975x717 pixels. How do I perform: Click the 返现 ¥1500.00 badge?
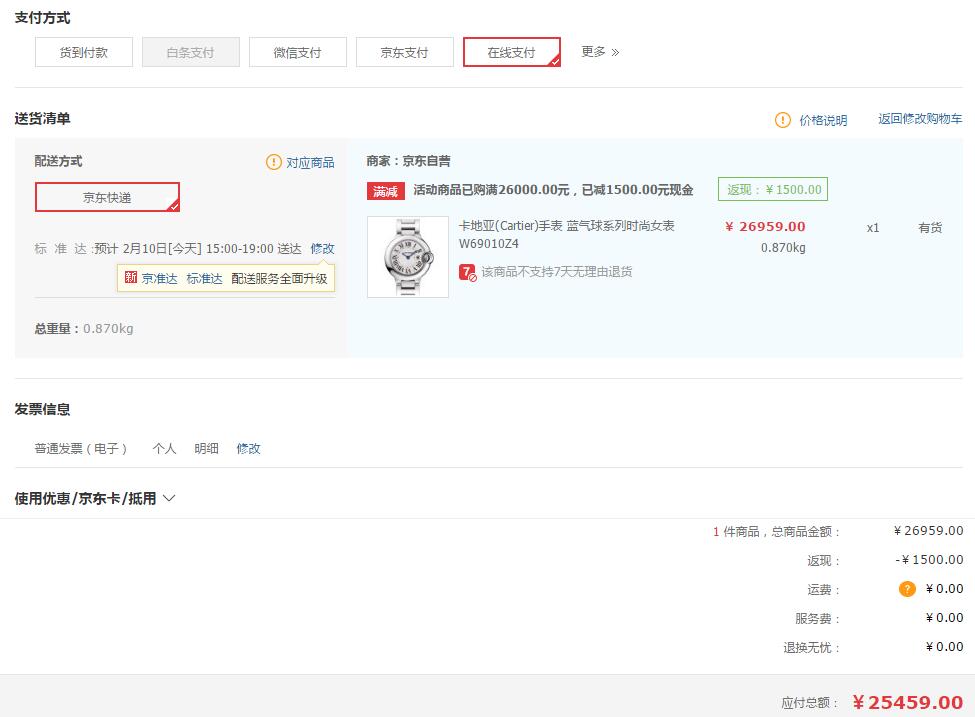tap(773, 189)
